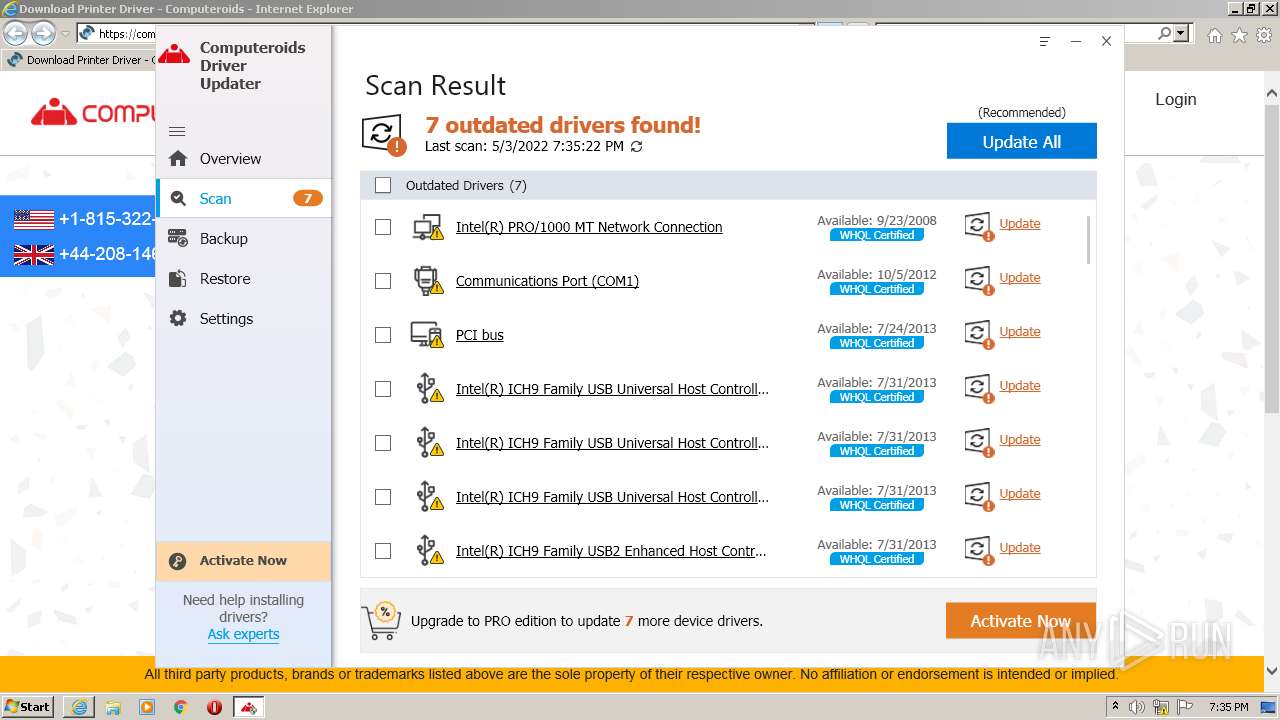Click WHQL Certified badge on PCI bus row
1280x720 pixels.
[877, 343]
